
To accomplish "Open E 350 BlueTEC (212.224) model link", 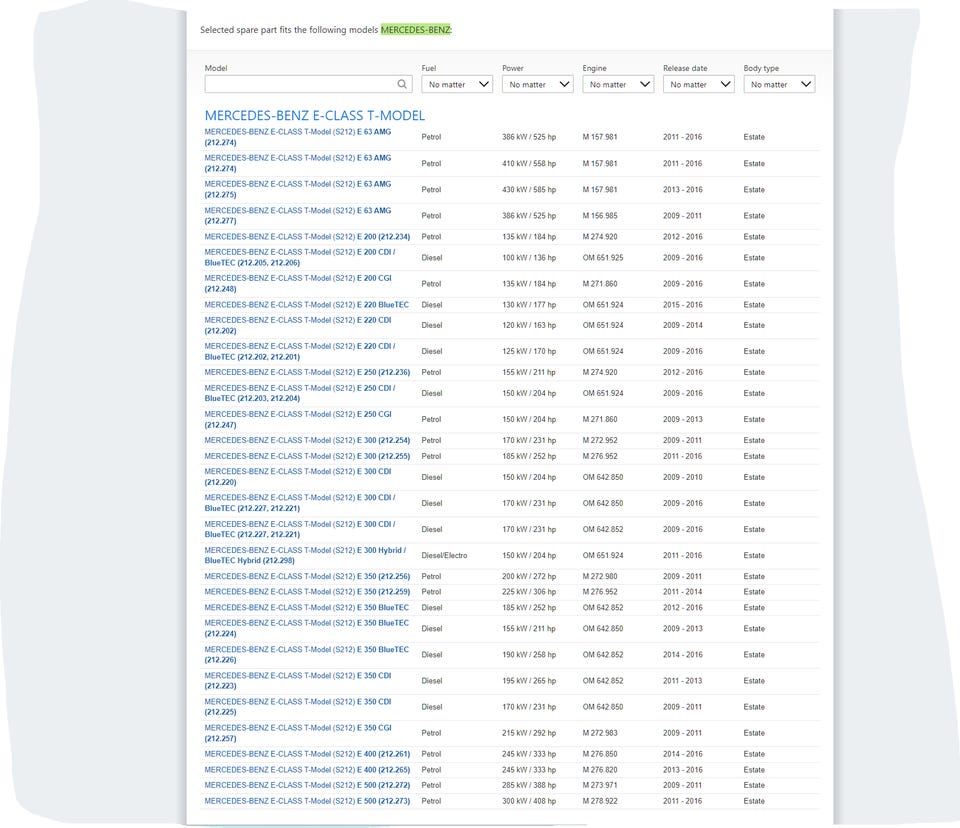I will pyautogui.click(x=307, y=628).
